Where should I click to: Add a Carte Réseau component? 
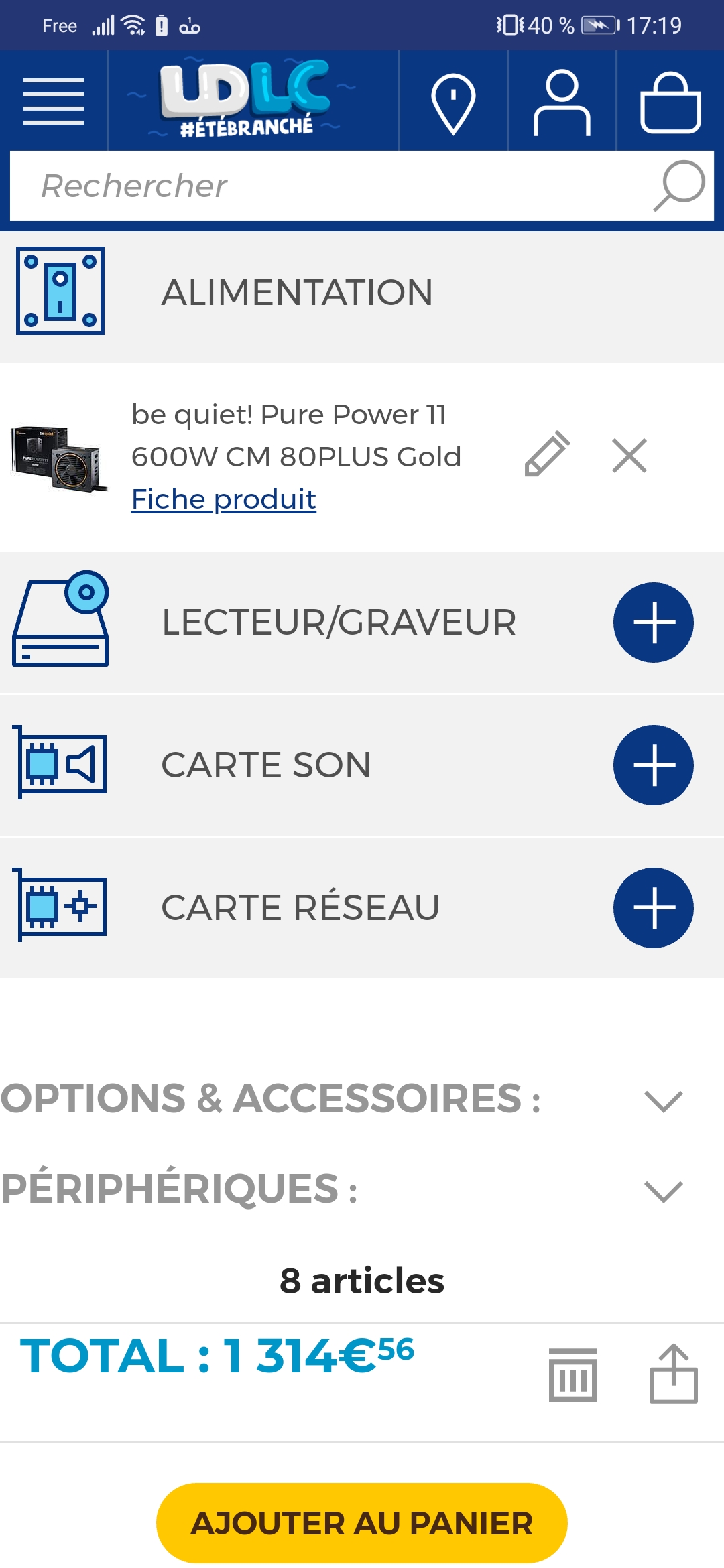[653, 908]
